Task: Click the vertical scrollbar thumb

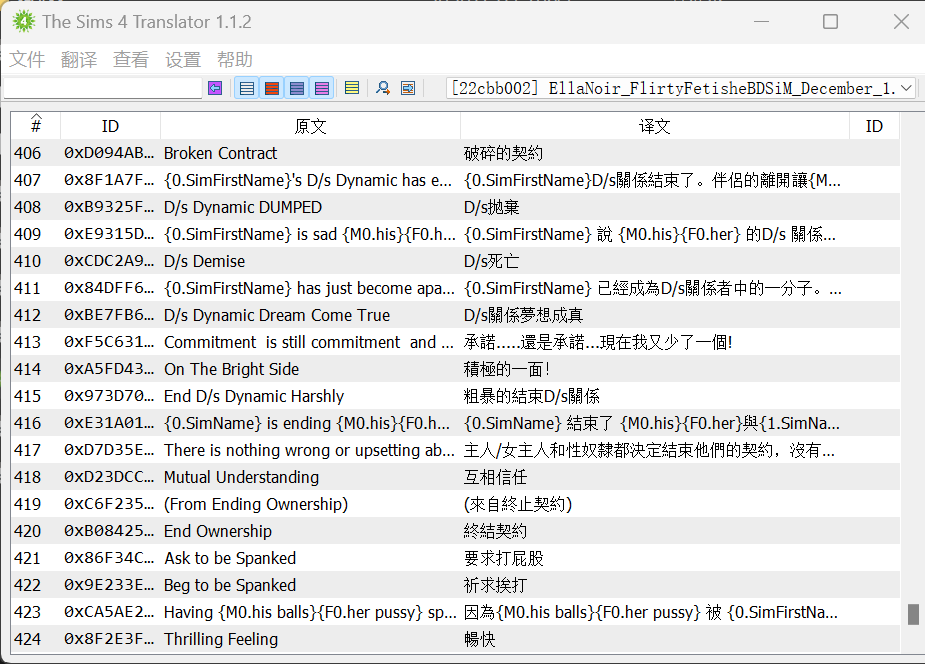Action: point(913,614)
